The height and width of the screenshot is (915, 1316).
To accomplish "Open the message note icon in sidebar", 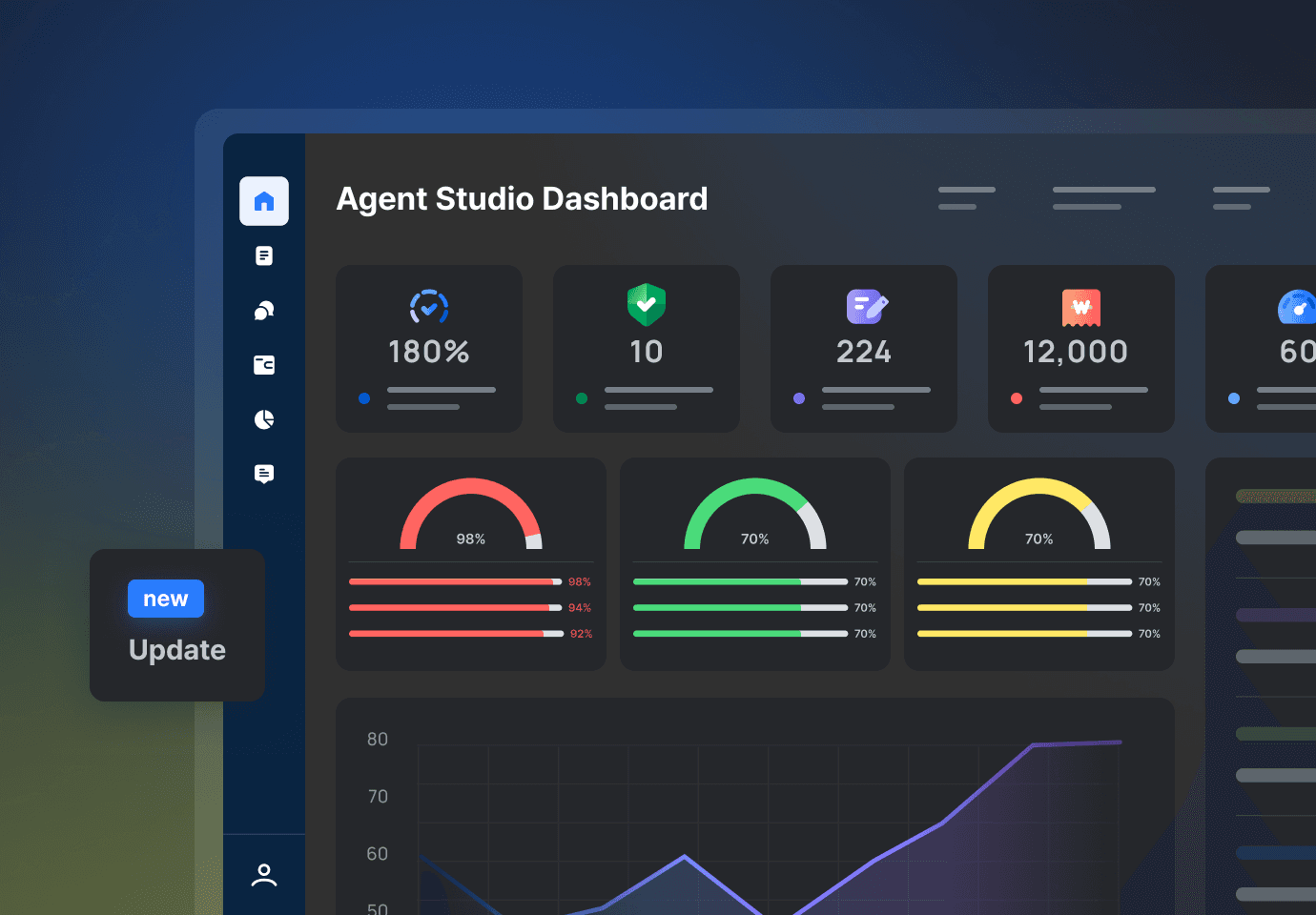I will click(x=264, y=474).
